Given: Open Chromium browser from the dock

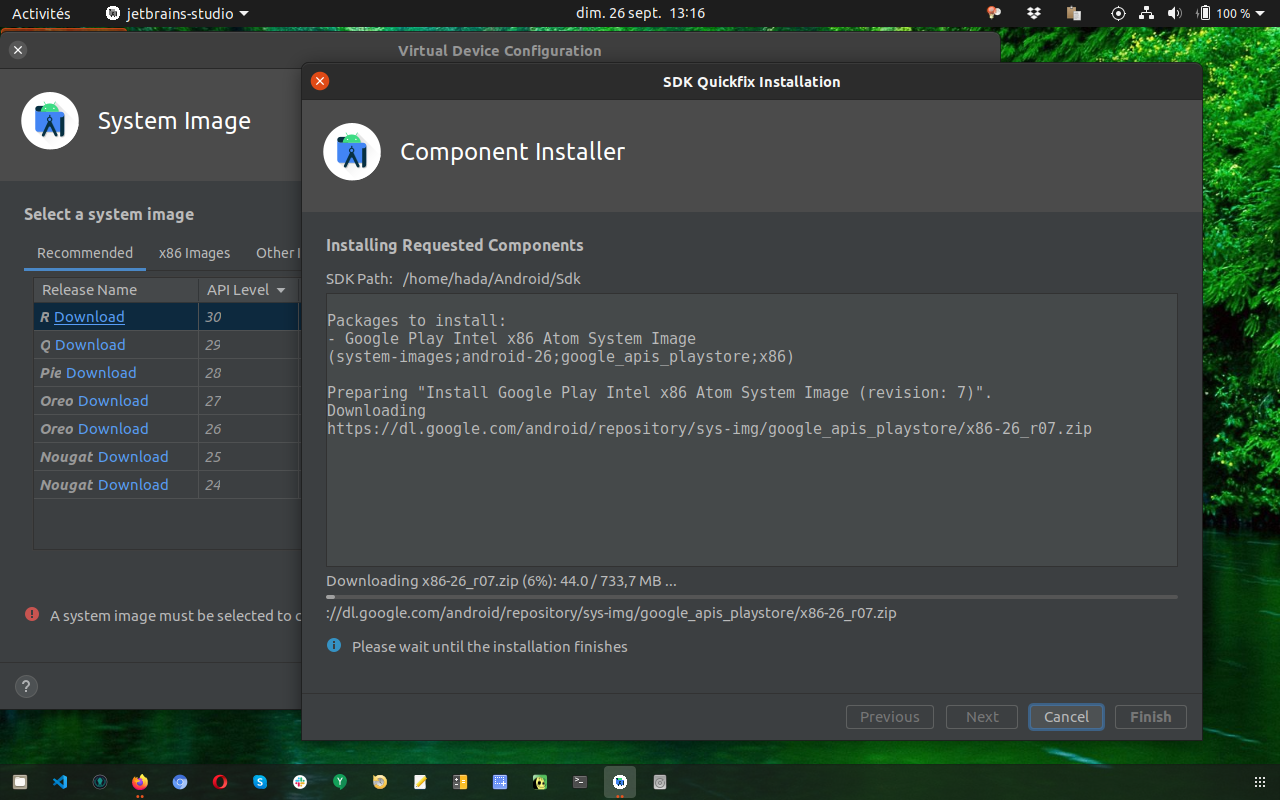Looking at the screenshot, I should tap(180, 782).
